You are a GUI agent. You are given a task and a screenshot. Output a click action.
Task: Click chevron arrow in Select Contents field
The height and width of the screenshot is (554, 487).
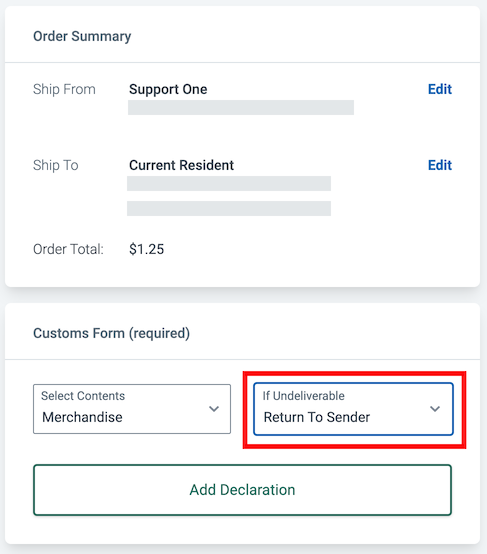214,409
